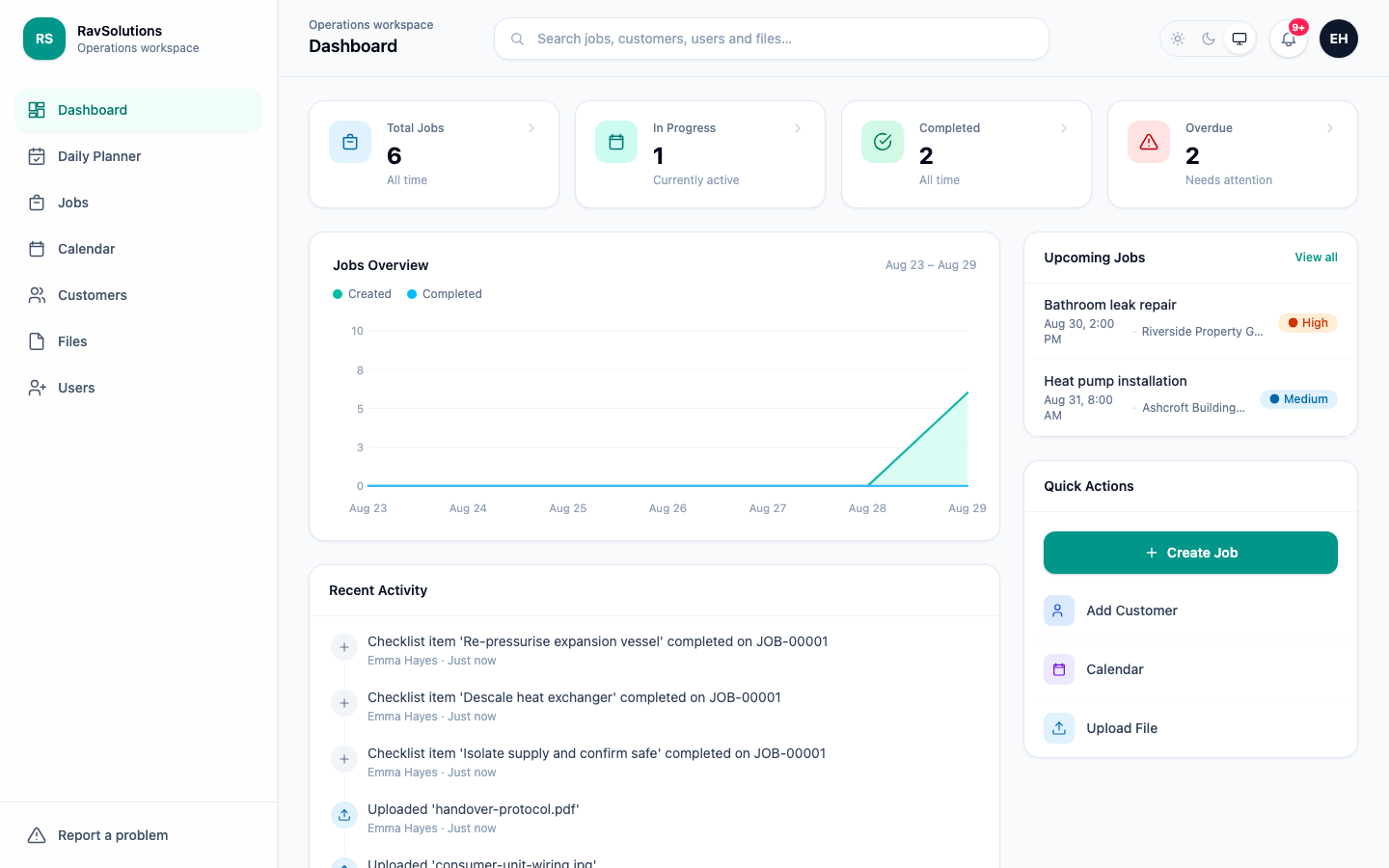Click the In Progress calendar icon
The width and height of the screenshot is (1389, 868).
pyautogui.click(x=616, y=142)
